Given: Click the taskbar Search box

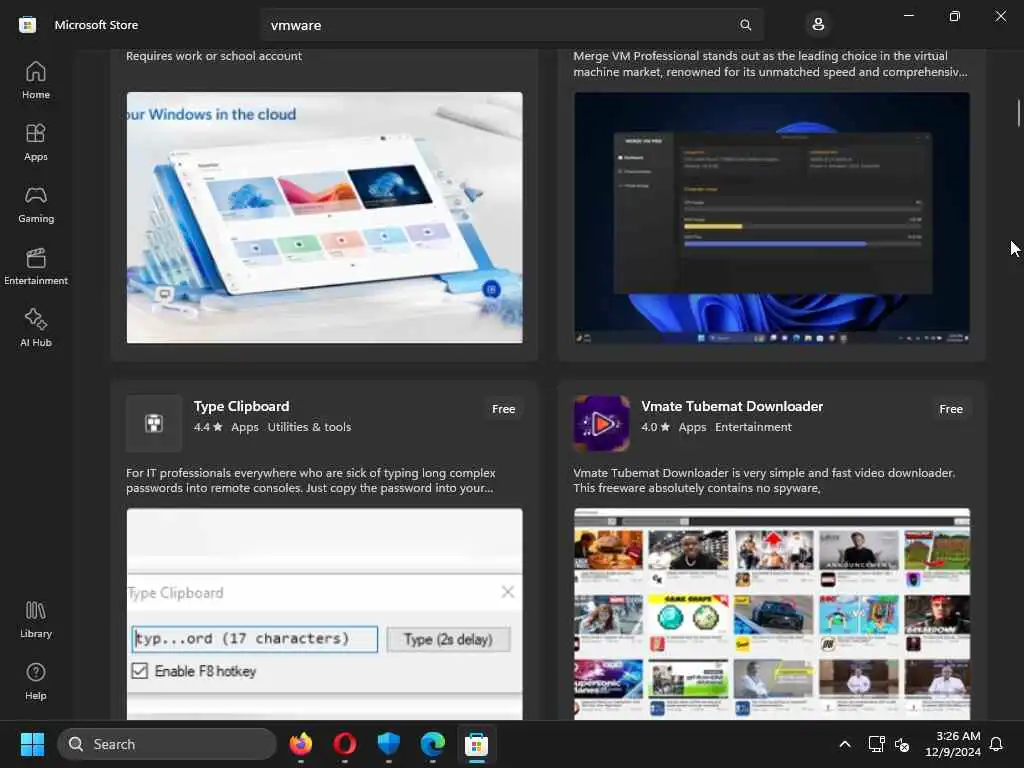Looking at the screenshot, I should pos(167,744).
